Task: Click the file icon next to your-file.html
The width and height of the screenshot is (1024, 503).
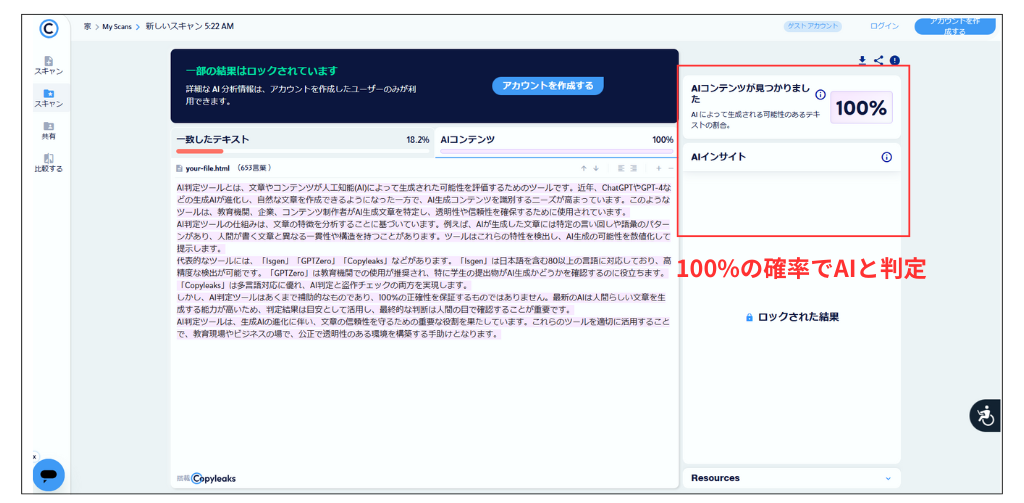Action: click(x=179, y=168)
